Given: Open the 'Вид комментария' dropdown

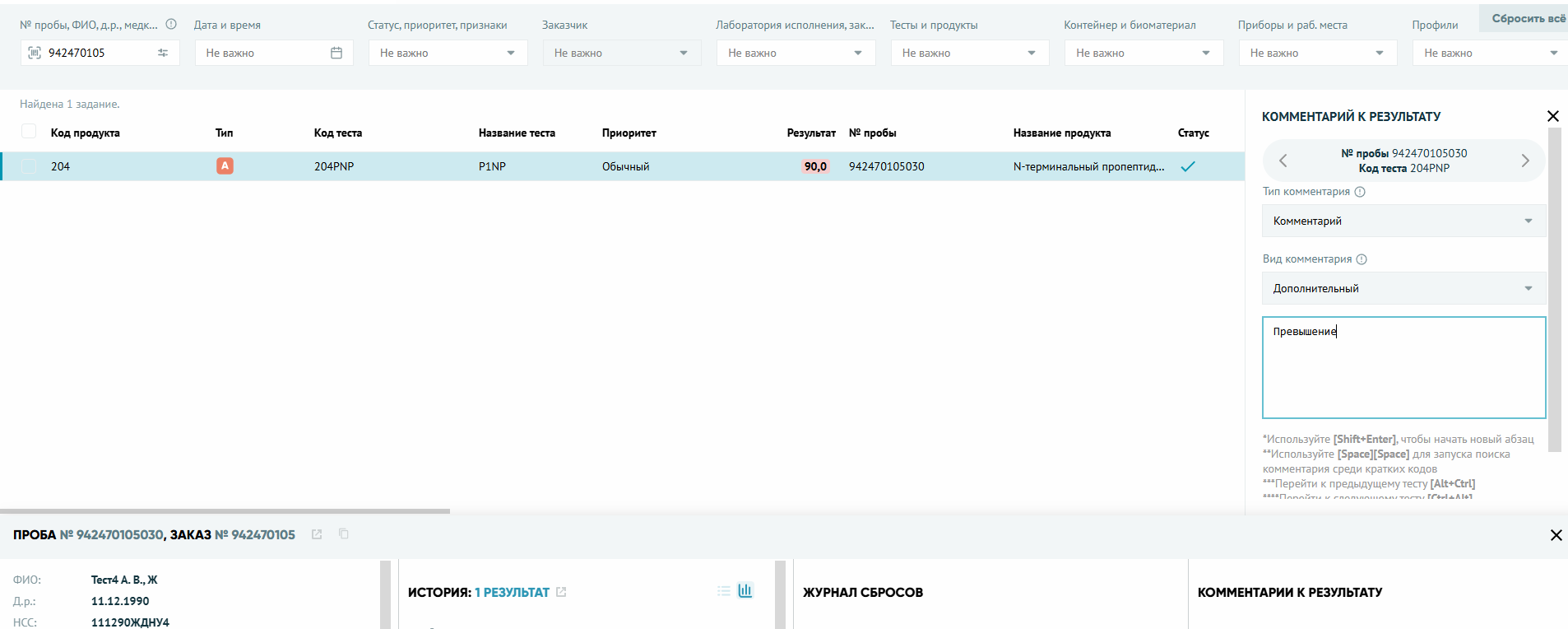Looking at the screenshot, I should point(1403,288).
